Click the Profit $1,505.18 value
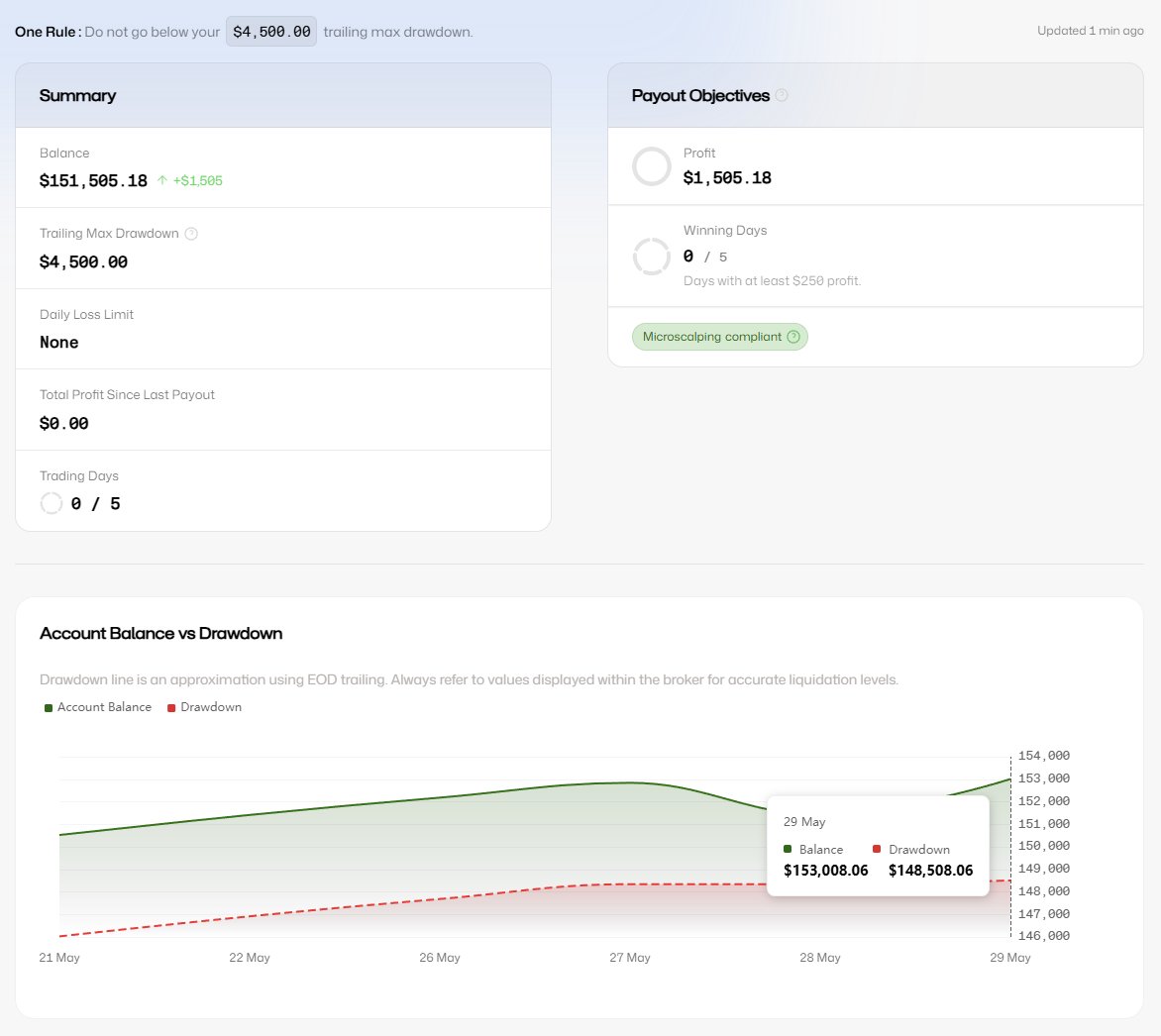The height and width of the screenshot is (1036, 1161). tap(727, 177)
